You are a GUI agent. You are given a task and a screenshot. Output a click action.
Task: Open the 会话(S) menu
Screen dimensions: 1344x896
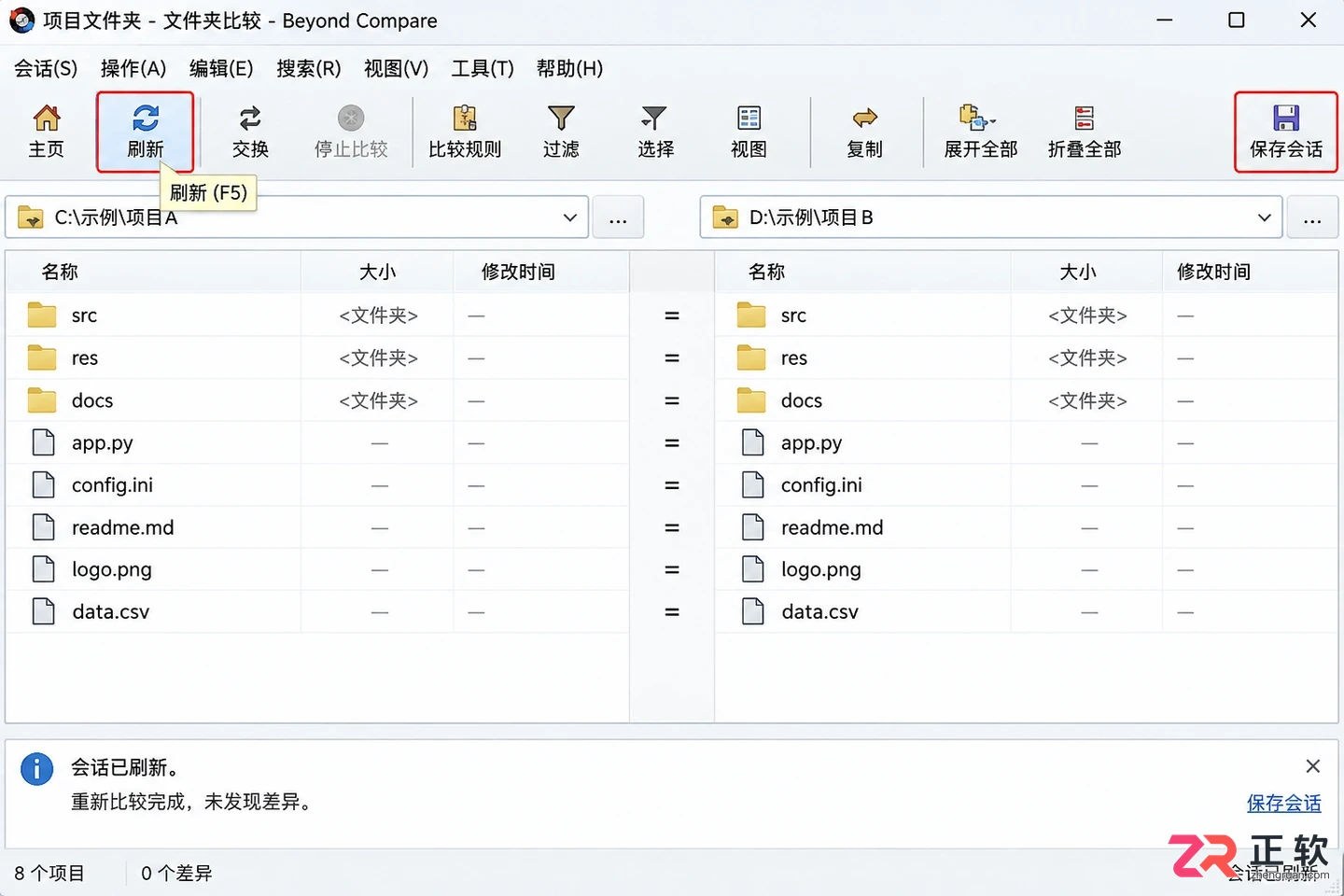[x=46, y=68]
